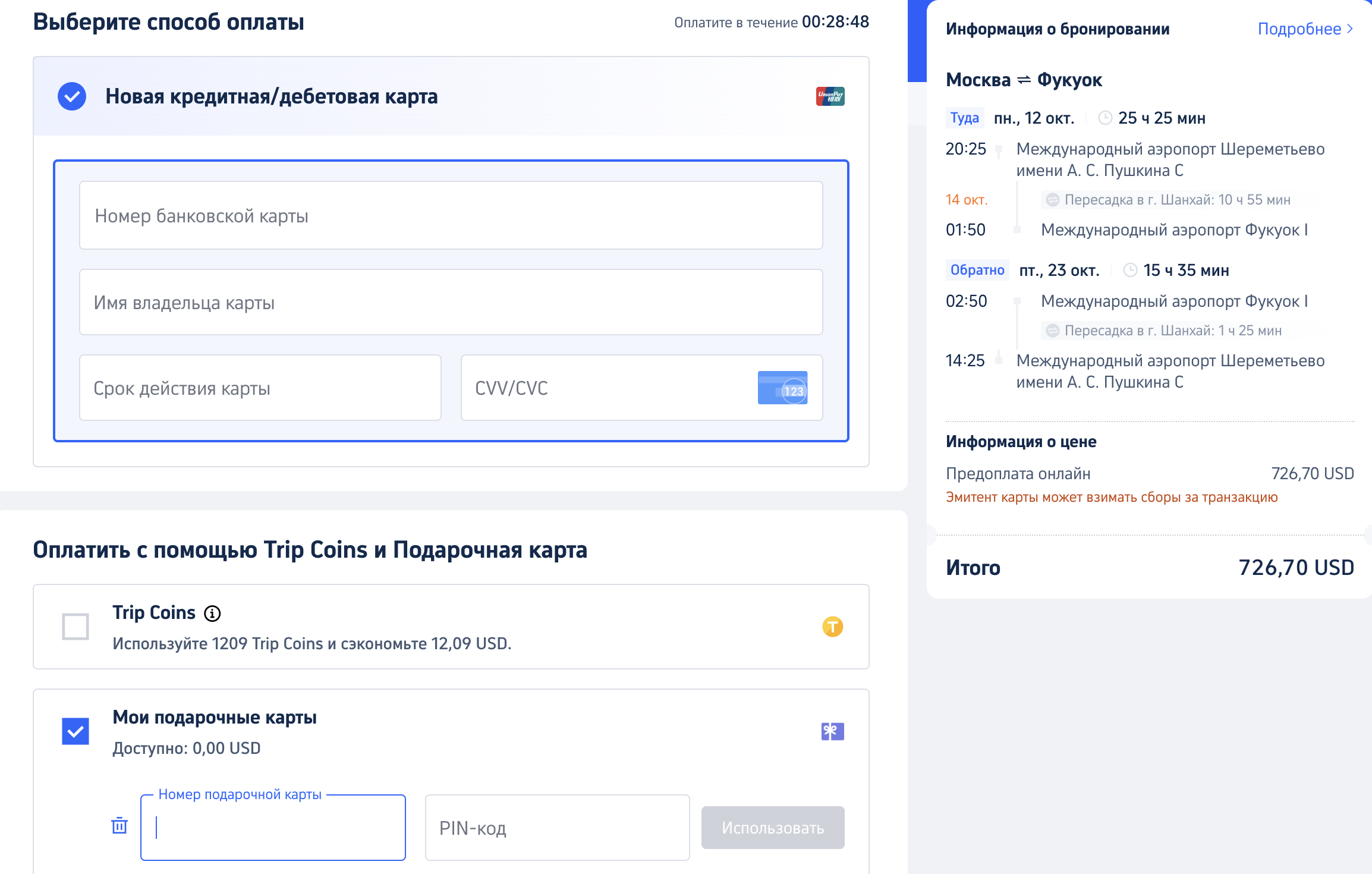Click the clock icon beside 15 ч 35 мин
The width and height of the screenshot is (1372, 874).
click(x=1130, y=270)
